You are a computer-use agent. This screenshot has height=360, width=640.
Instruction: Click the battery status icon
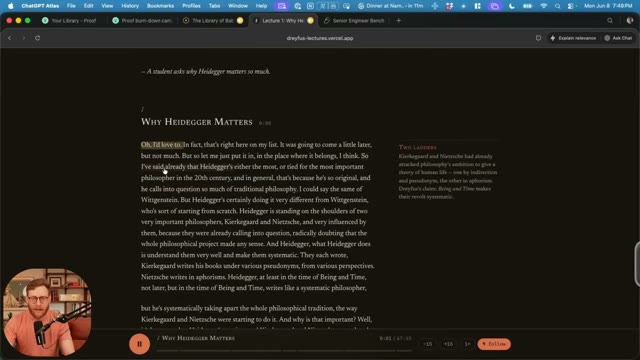tap(527, 6)
